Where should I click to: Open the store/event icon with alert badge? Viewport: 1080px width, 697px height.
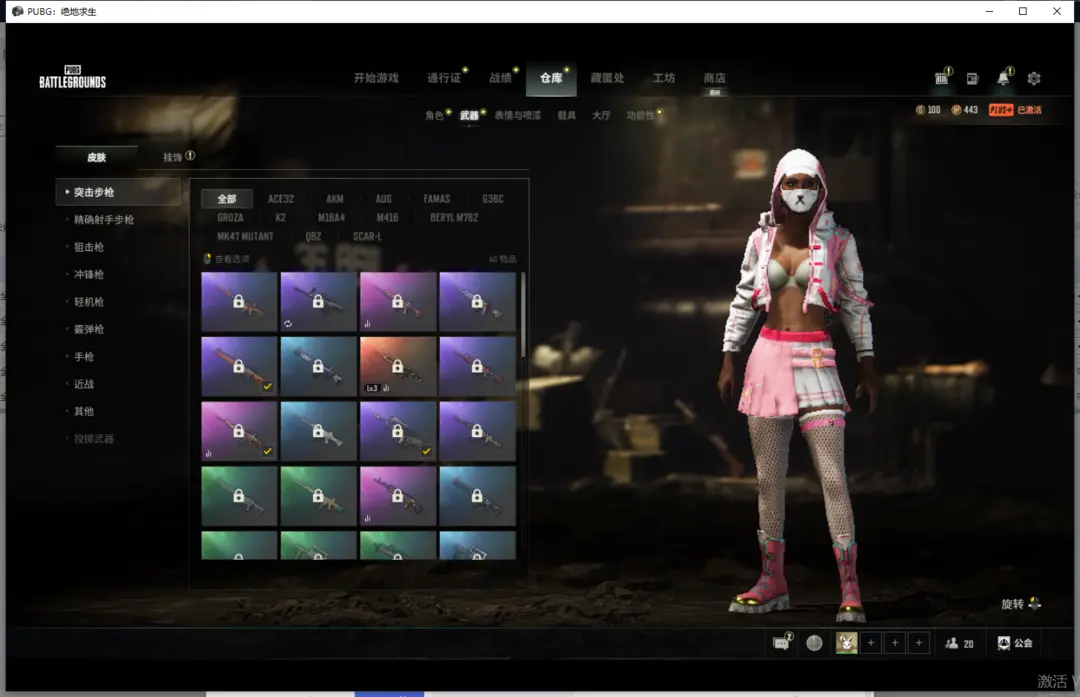point(942,78)
